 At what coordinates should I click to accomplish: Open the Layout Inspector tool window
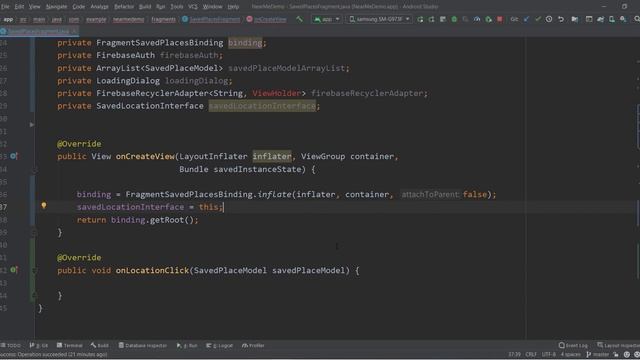(618, 345)
